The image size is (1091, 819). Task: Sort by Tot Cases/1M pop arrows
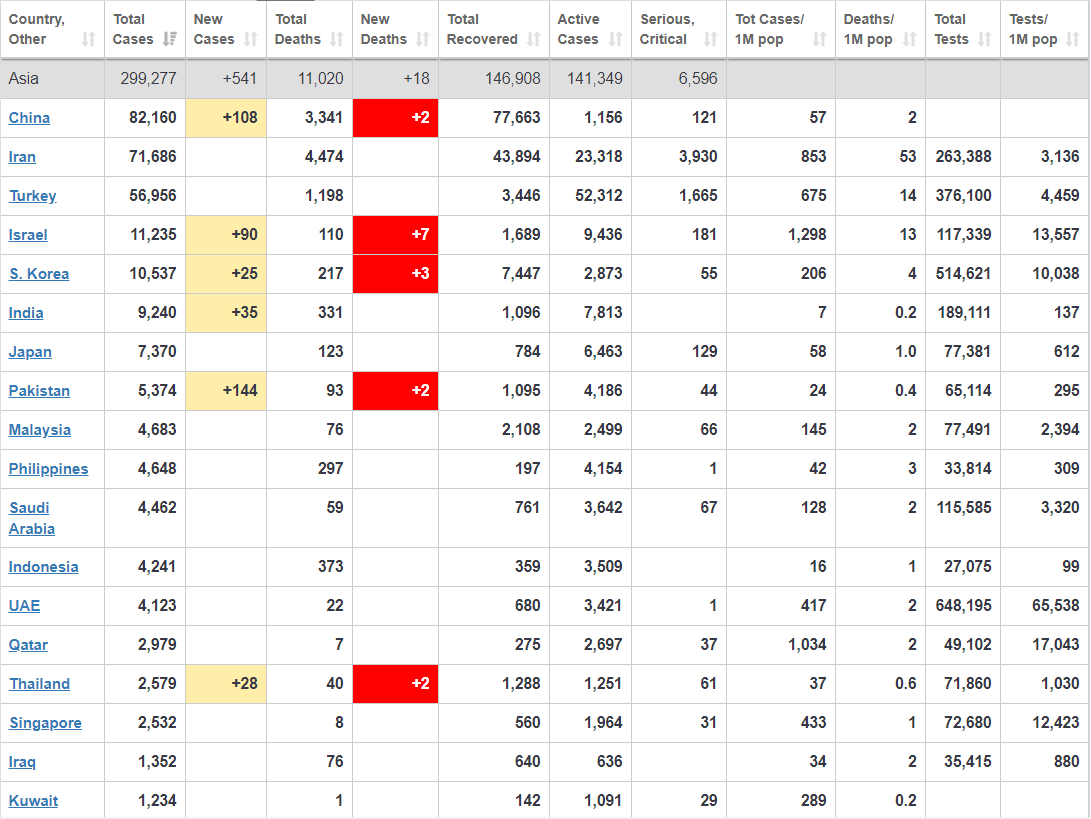point(819,40)
